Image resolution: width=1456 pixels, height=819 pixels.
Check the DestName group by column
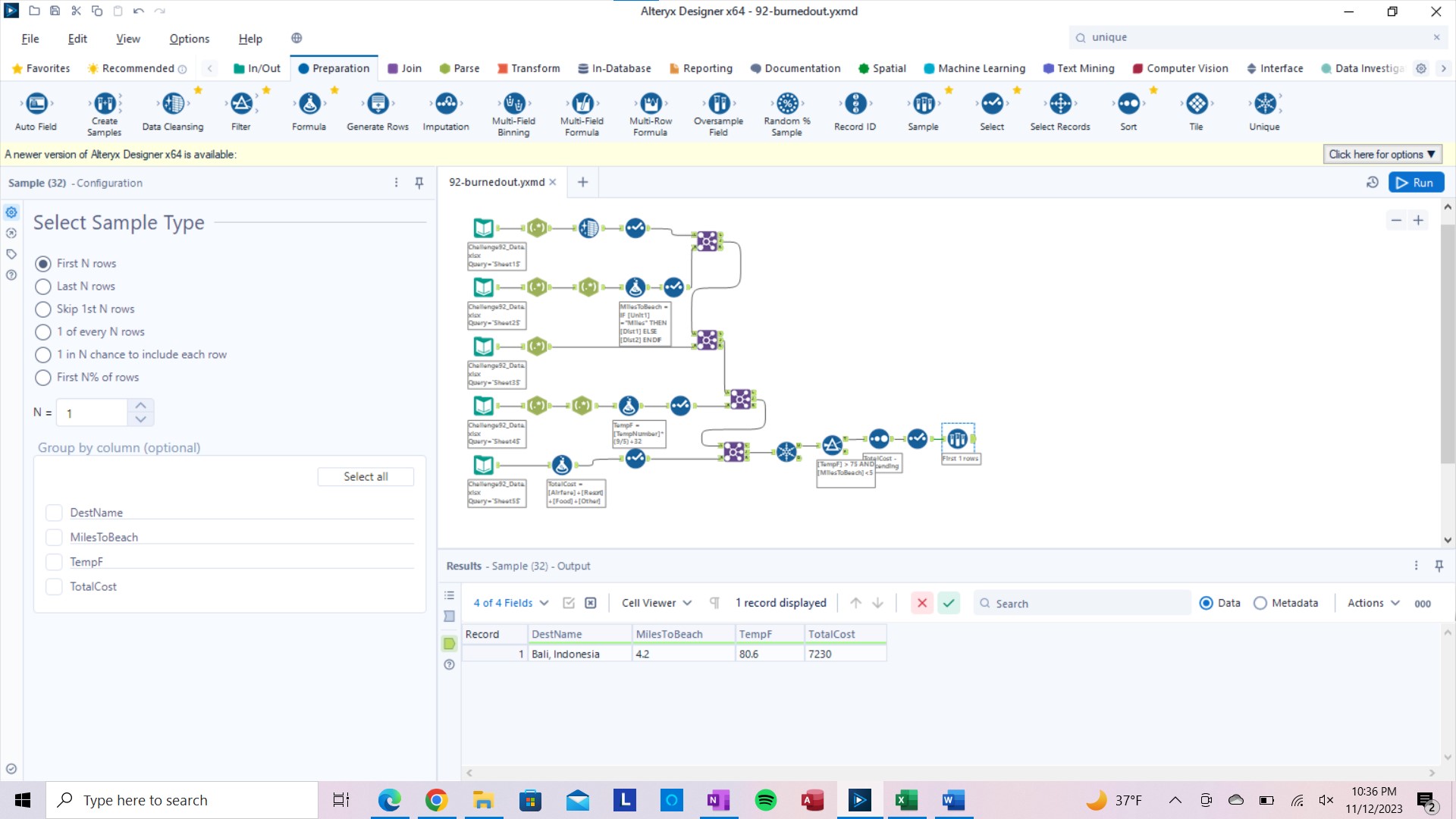pos(54,513)
